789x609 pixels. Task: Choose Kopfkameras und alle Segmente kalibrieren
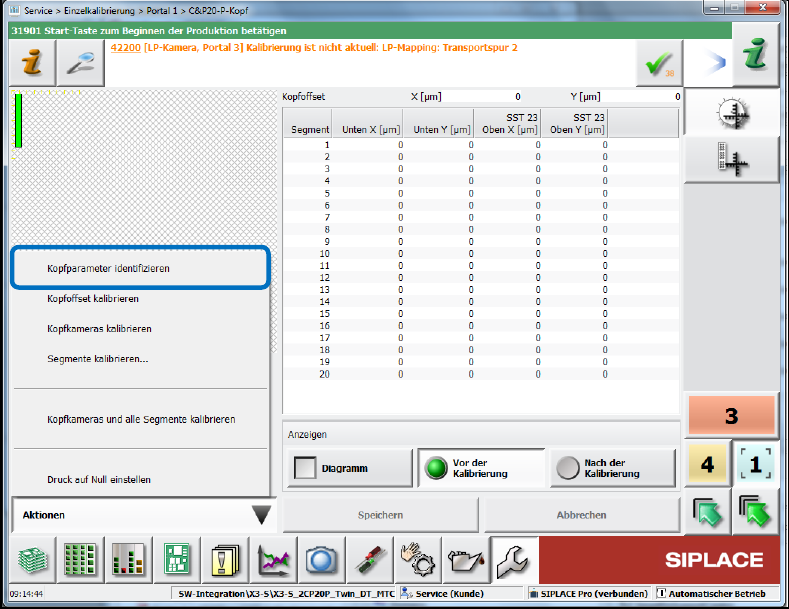141,419
